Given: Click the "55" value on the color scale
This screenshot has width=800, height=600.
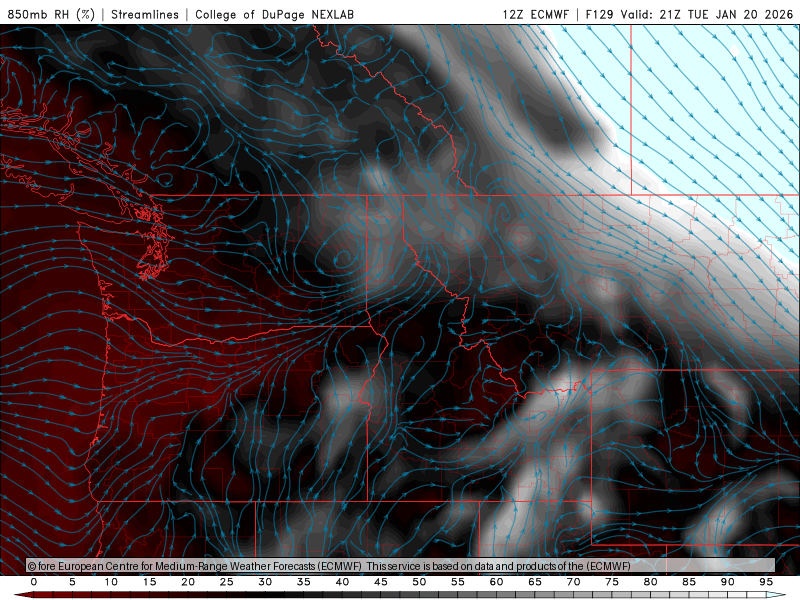Looking at the screenshot, I should [458, 582].
